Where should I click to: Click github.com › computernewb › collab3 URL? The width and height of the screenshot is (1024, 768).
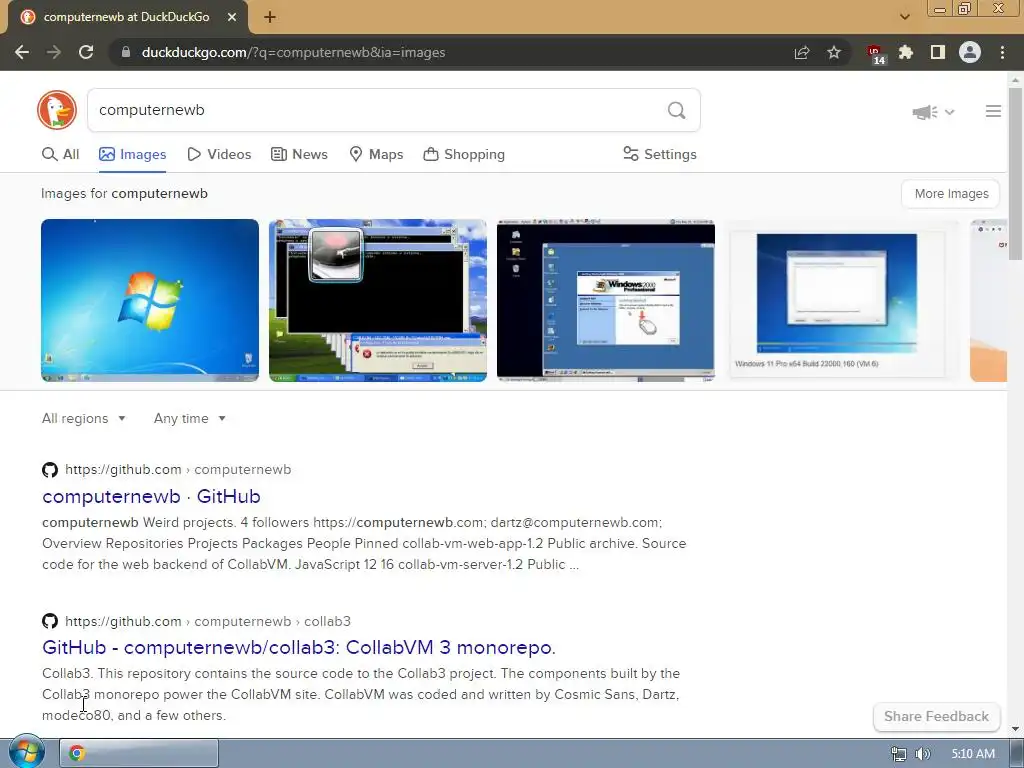coord(208,621)
